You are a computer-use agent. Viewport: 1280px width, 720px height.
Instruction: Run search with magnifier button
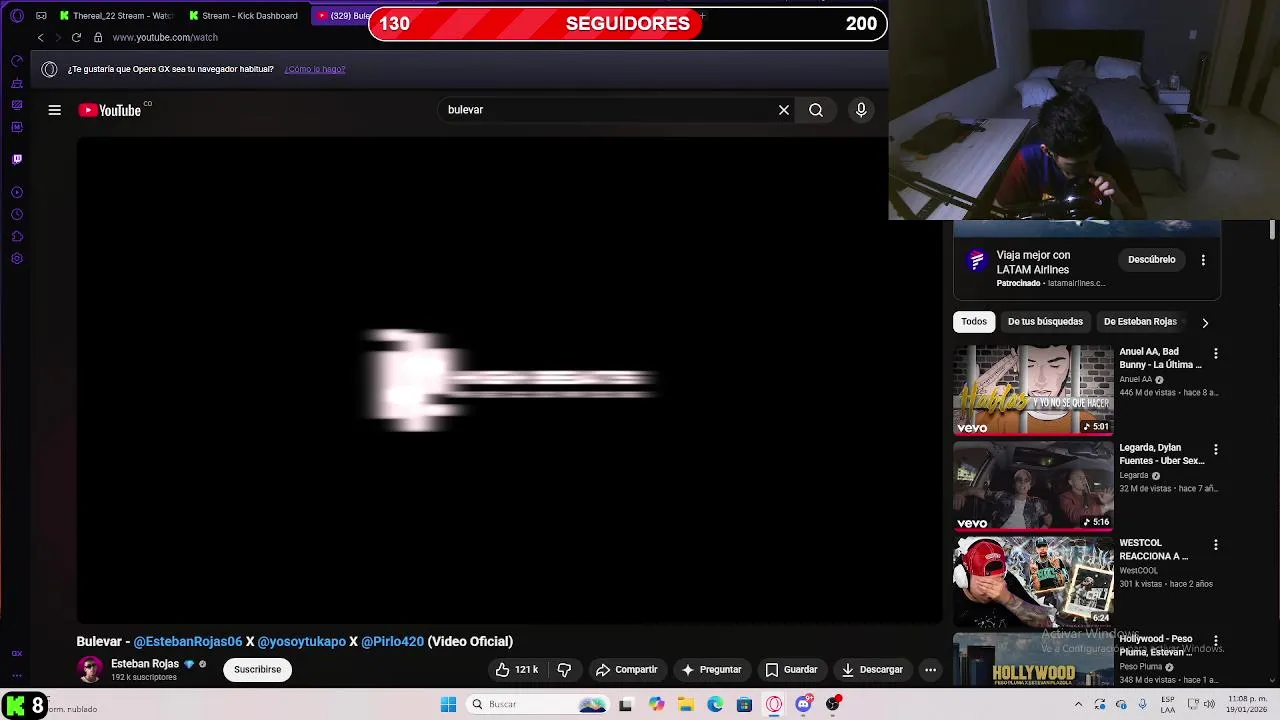(x=816, y=110)
